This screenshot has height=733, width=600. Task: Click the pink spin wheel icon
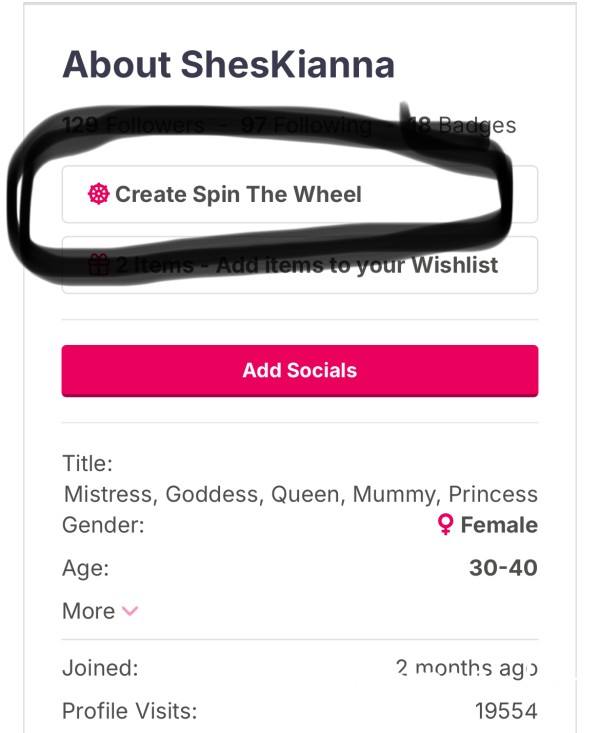[98, 194]
